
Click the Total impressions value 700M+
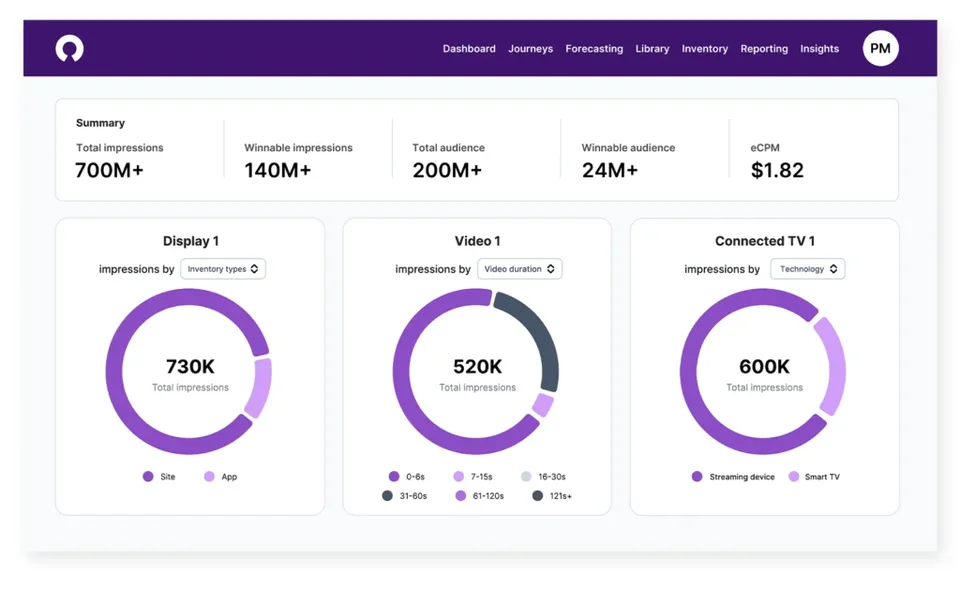coord(109,170)
